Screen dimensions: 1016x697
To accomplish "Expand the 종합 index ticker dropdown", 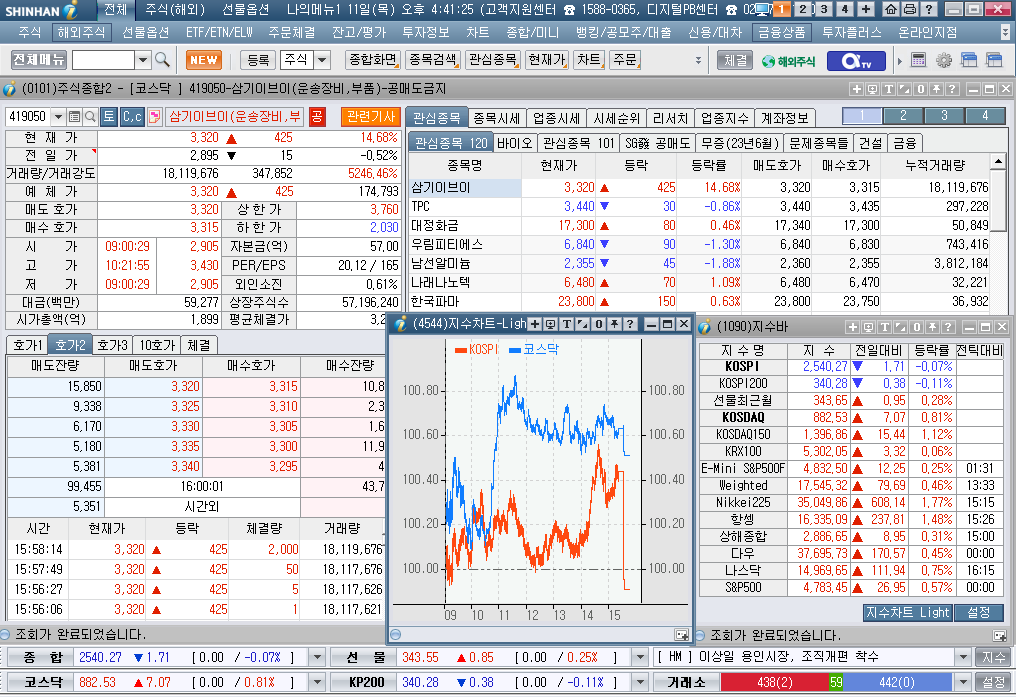I will (x=317, y=657).
